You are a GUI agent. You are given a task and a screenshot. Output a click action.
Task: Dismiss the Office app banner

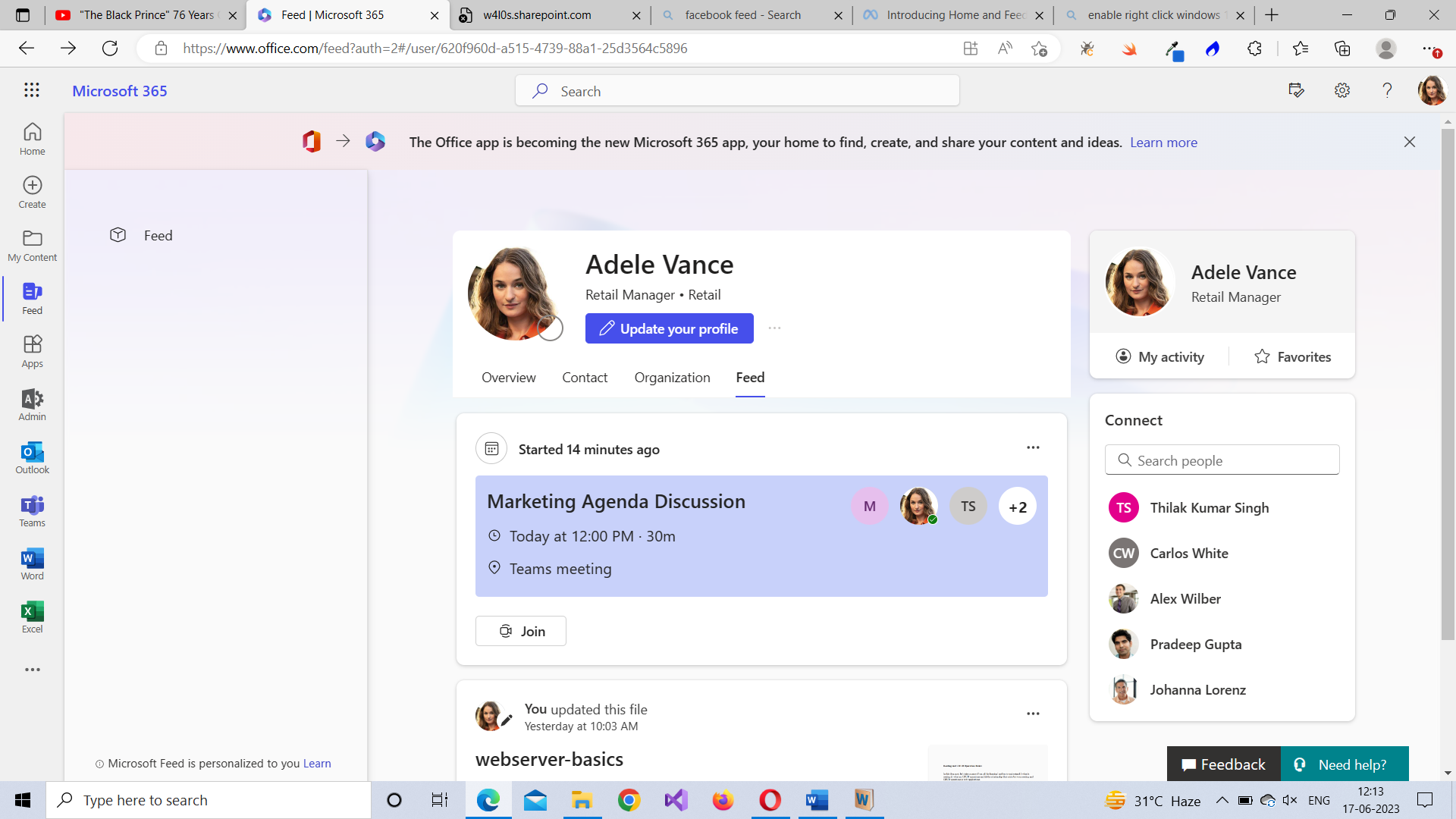[1409, 142]
